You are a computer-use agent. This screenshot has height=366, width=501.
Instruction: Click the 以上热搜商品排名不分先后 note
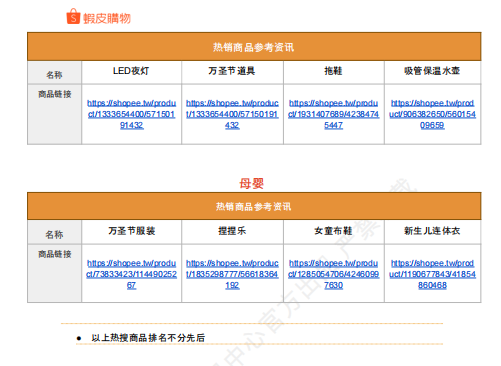(148, 338)
